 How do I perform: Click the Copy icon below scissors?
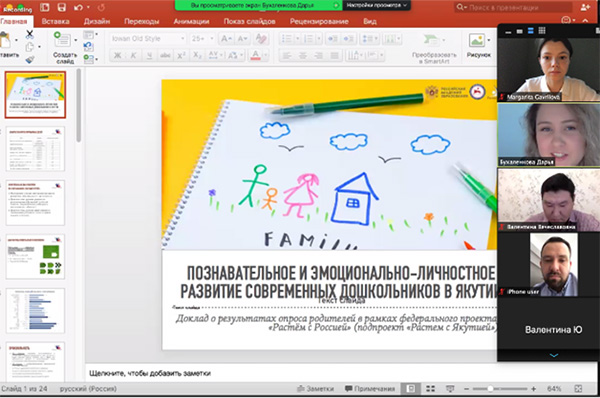29,47
